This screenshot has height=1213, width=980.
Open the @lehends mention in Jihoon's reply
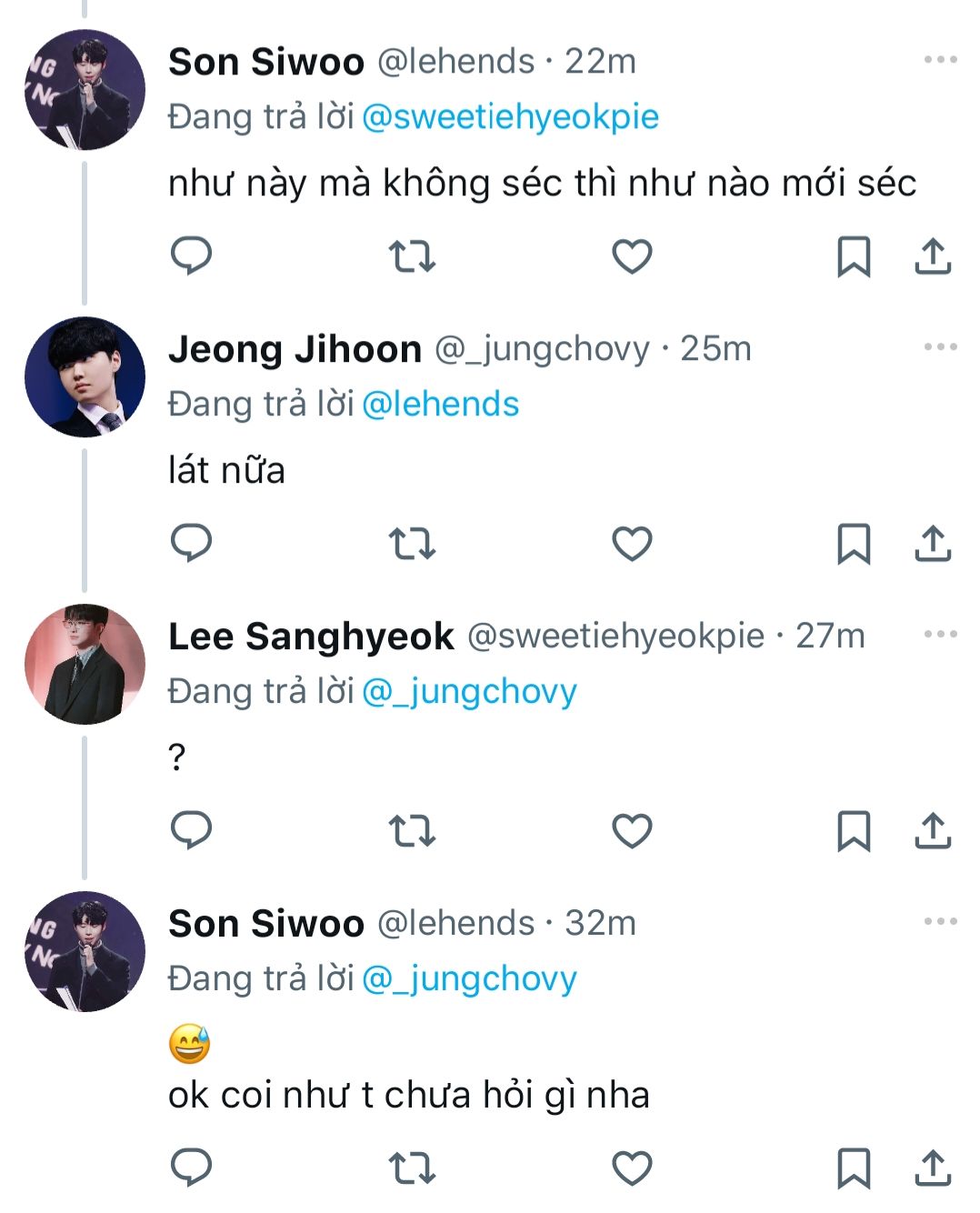(440, 405)
